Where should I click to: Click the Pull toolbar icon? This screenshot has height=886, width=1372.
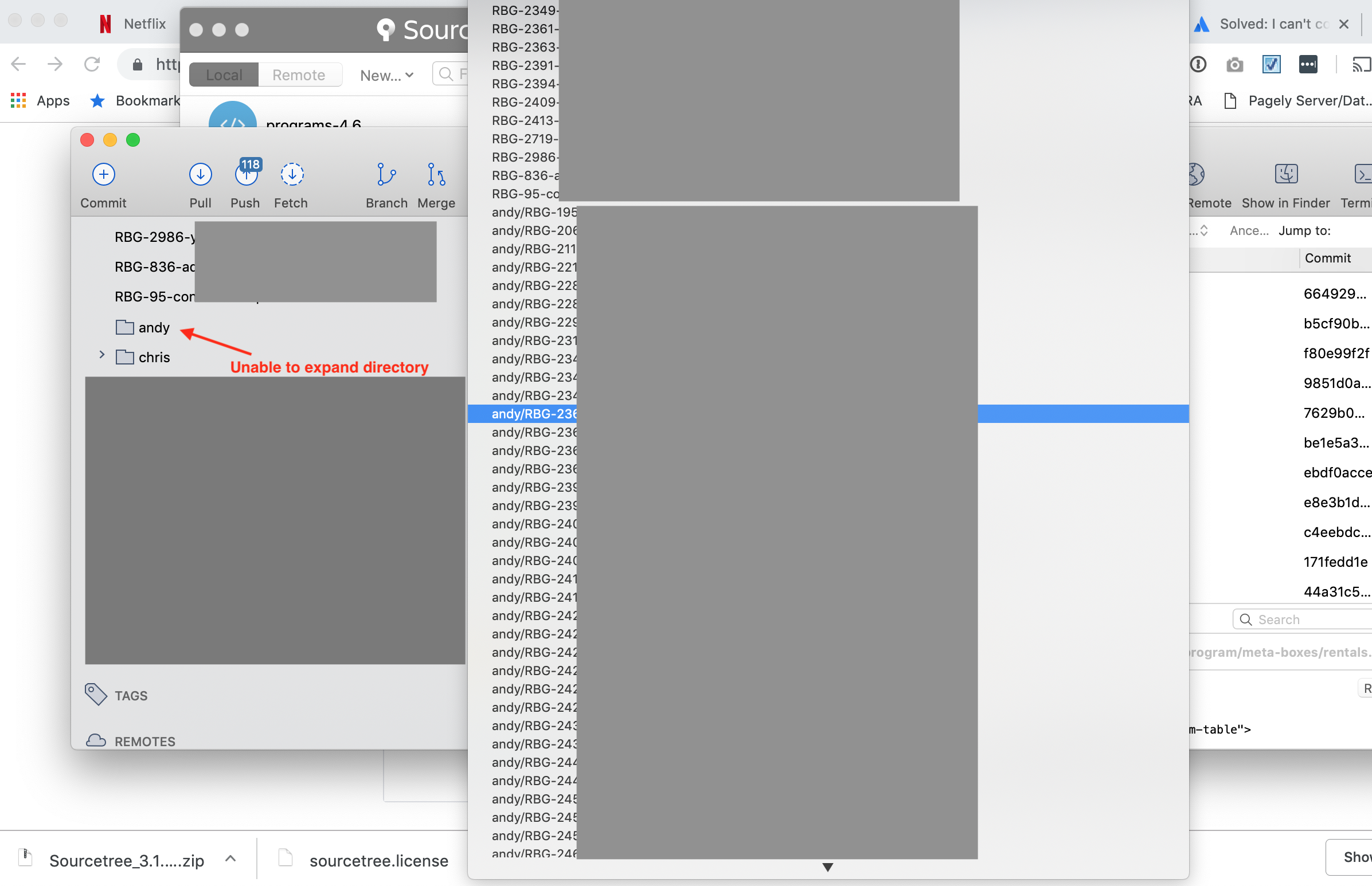point(200,174)
